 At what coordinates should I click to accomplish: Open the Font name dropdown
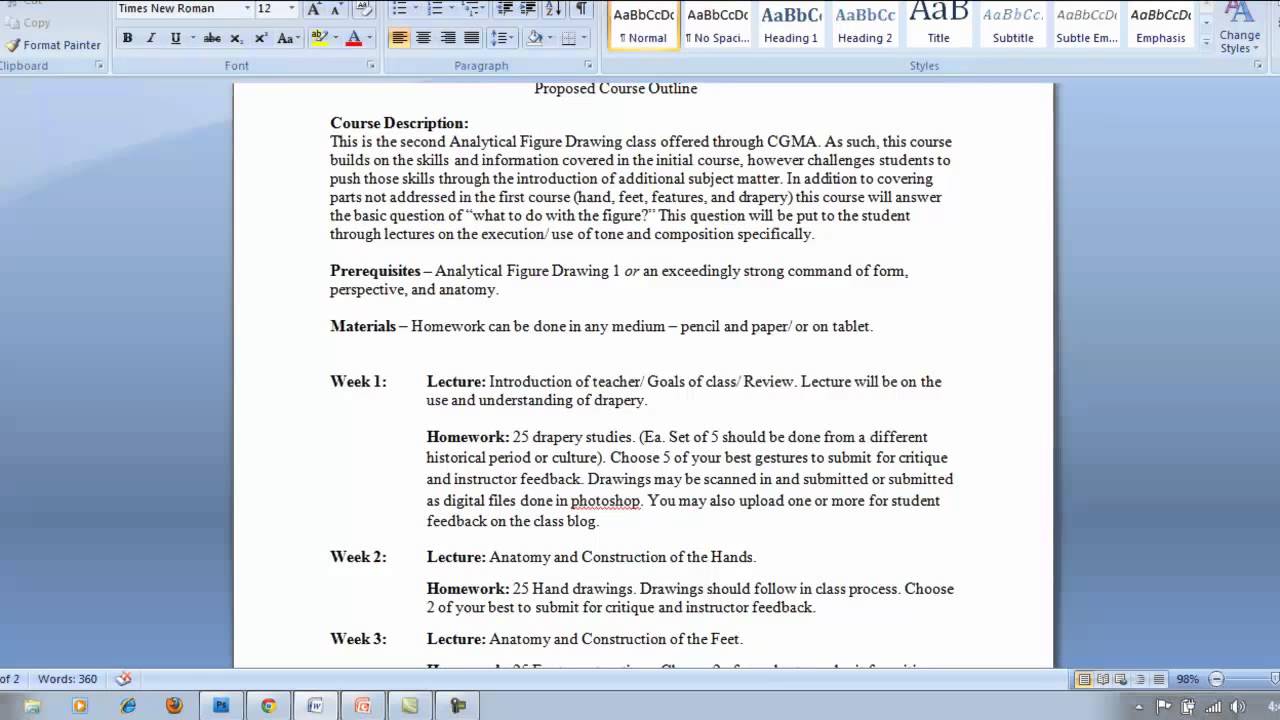247,9
